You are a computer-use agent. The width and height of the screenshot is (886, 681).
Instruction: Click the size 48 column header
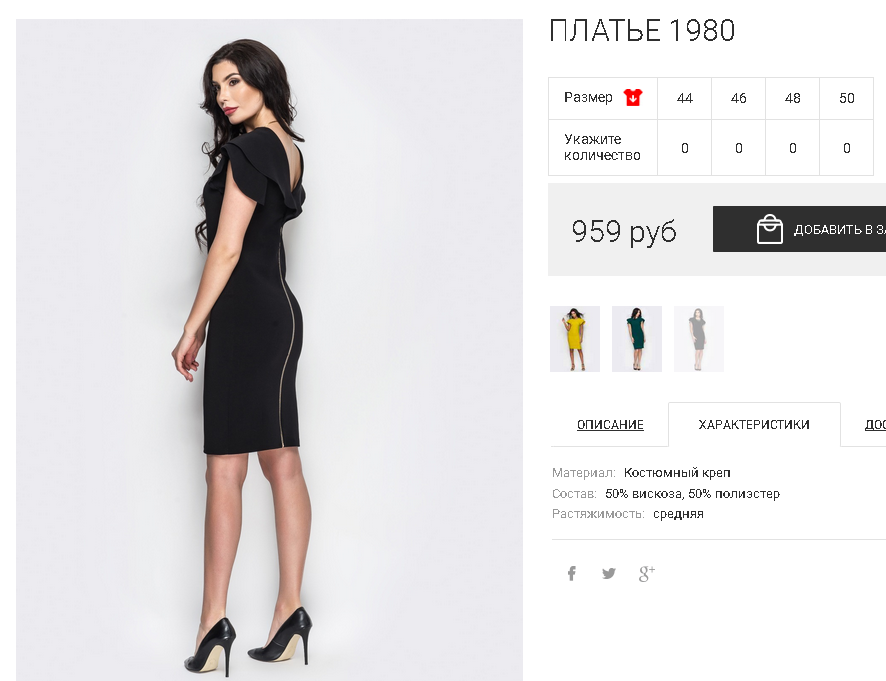click(793, 98)
